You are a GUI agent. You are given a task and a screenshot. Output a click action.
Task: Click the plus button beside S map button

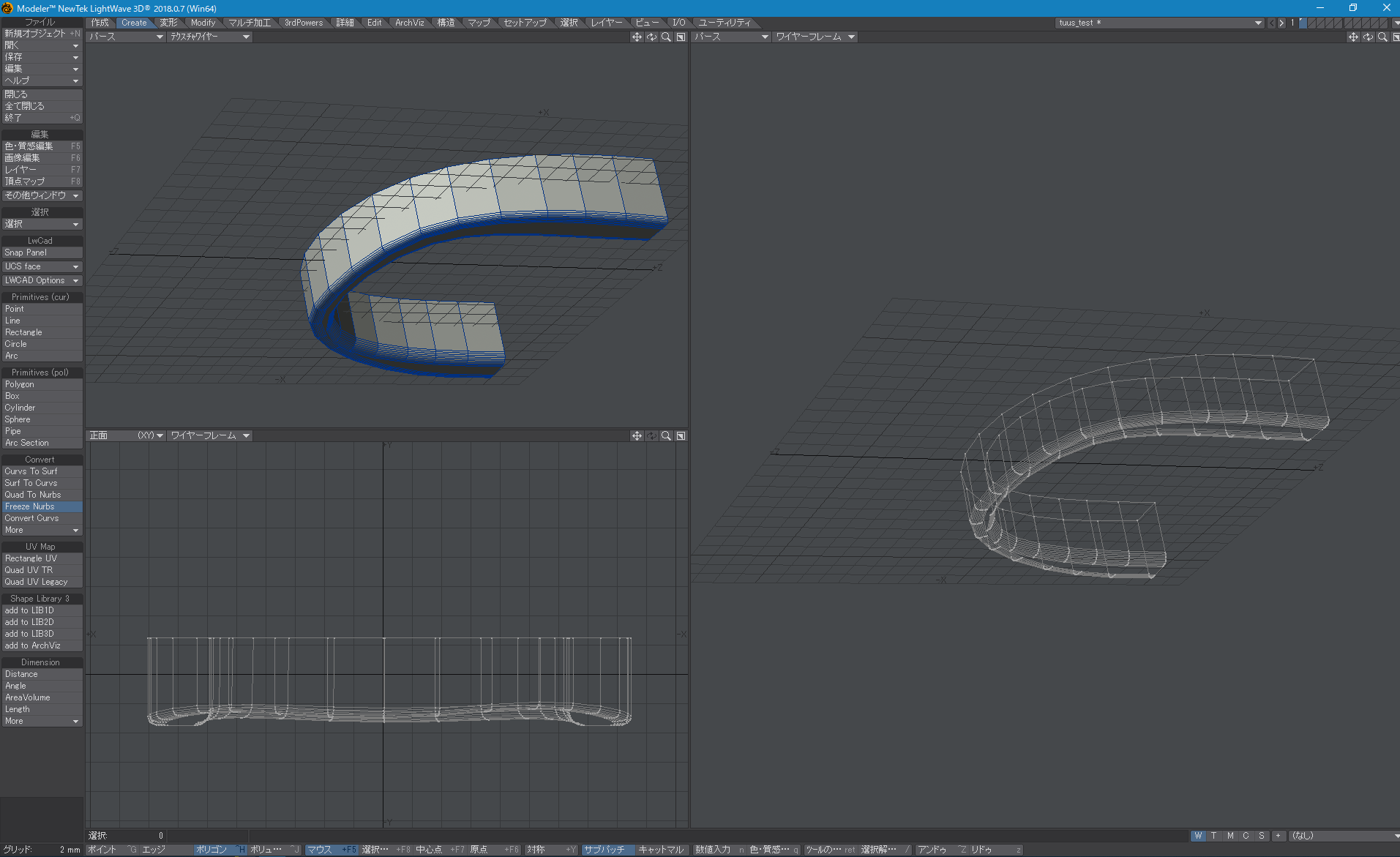(1278, 836)
